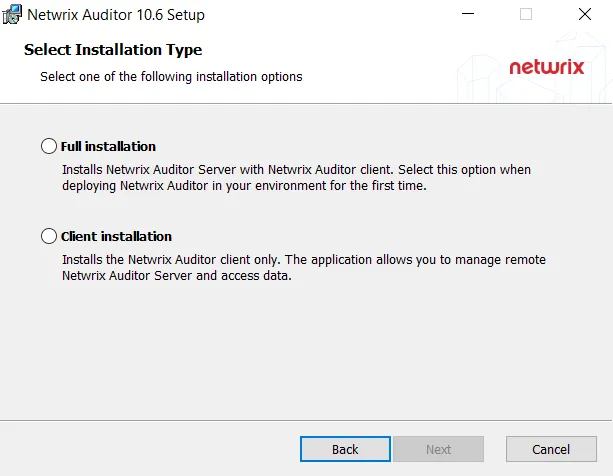613x476 pixels.
Task: Minimize the Netwrix Auditor Setup window
Action: (x=468, y=14)
